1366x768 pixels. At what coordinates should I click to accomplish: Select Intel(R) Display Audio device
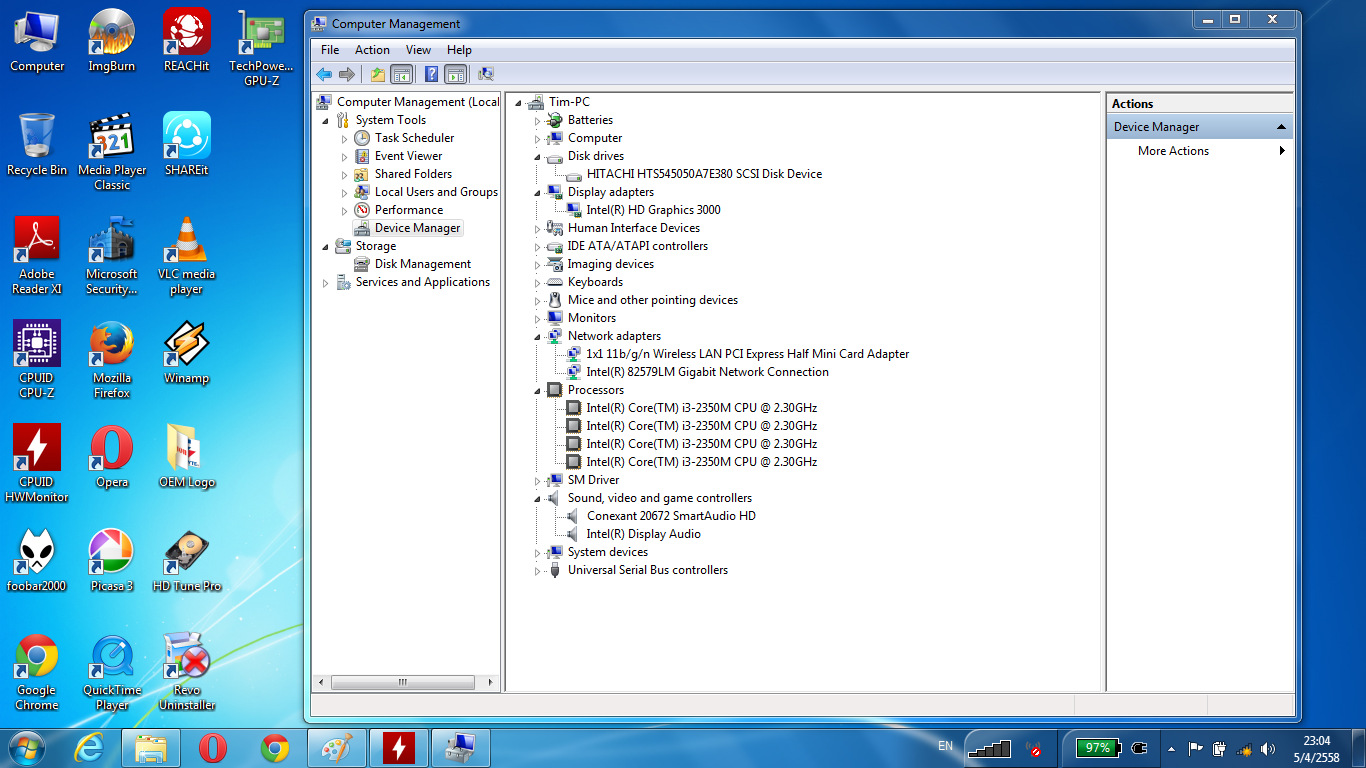[x=643, y=534]
